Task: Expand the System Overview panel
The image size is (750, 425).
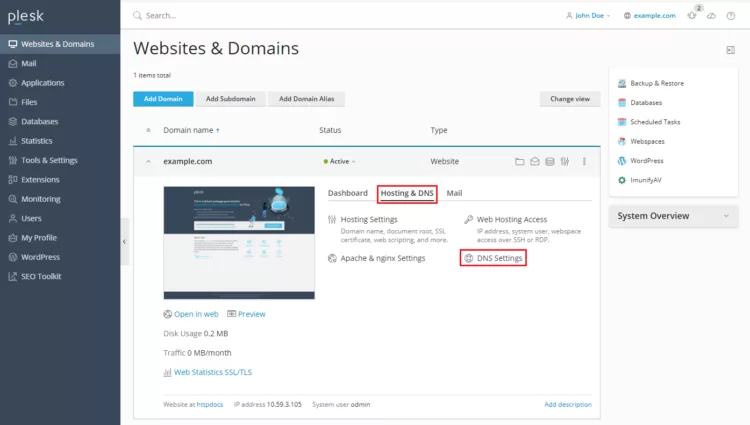Action: [x=673, y=216]
